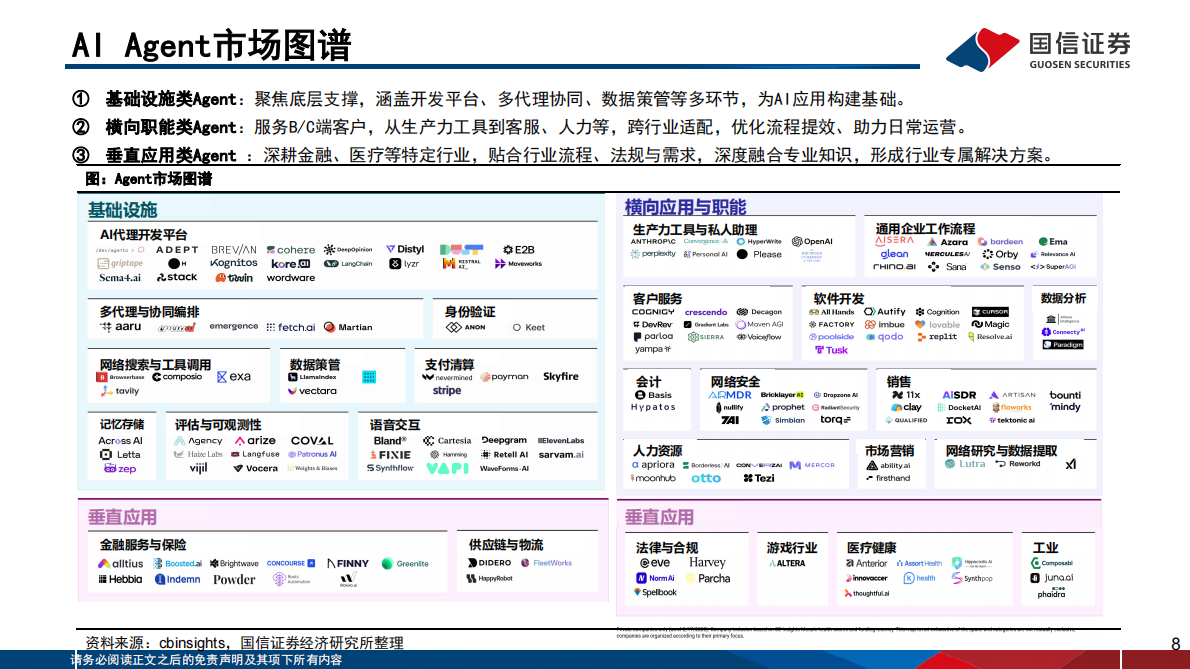
Task: Click the '通用企业工作流程' category label
Action: pos(924,228)
